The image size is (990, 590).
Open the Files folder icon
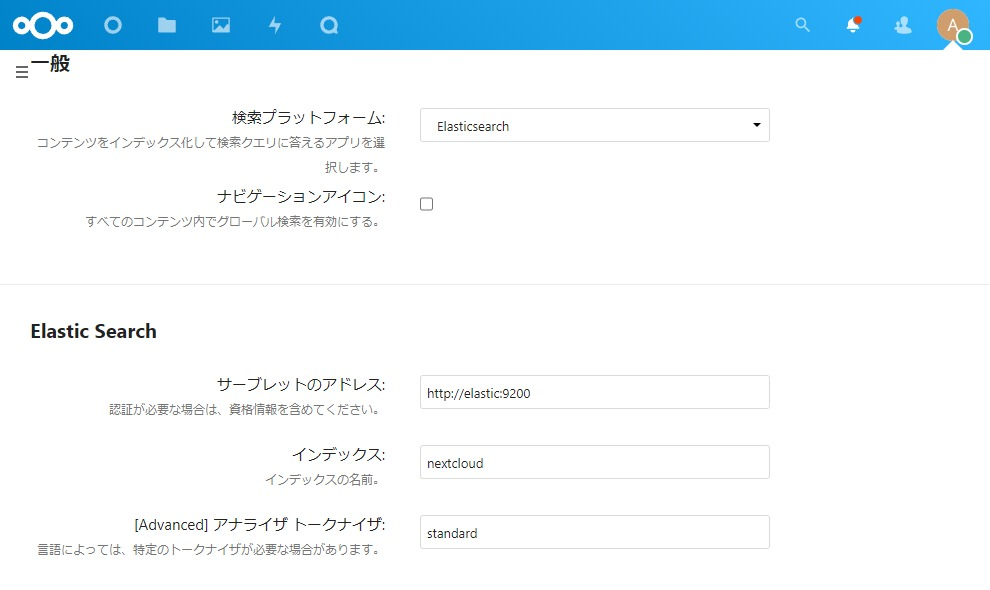(x=167, y=25)
